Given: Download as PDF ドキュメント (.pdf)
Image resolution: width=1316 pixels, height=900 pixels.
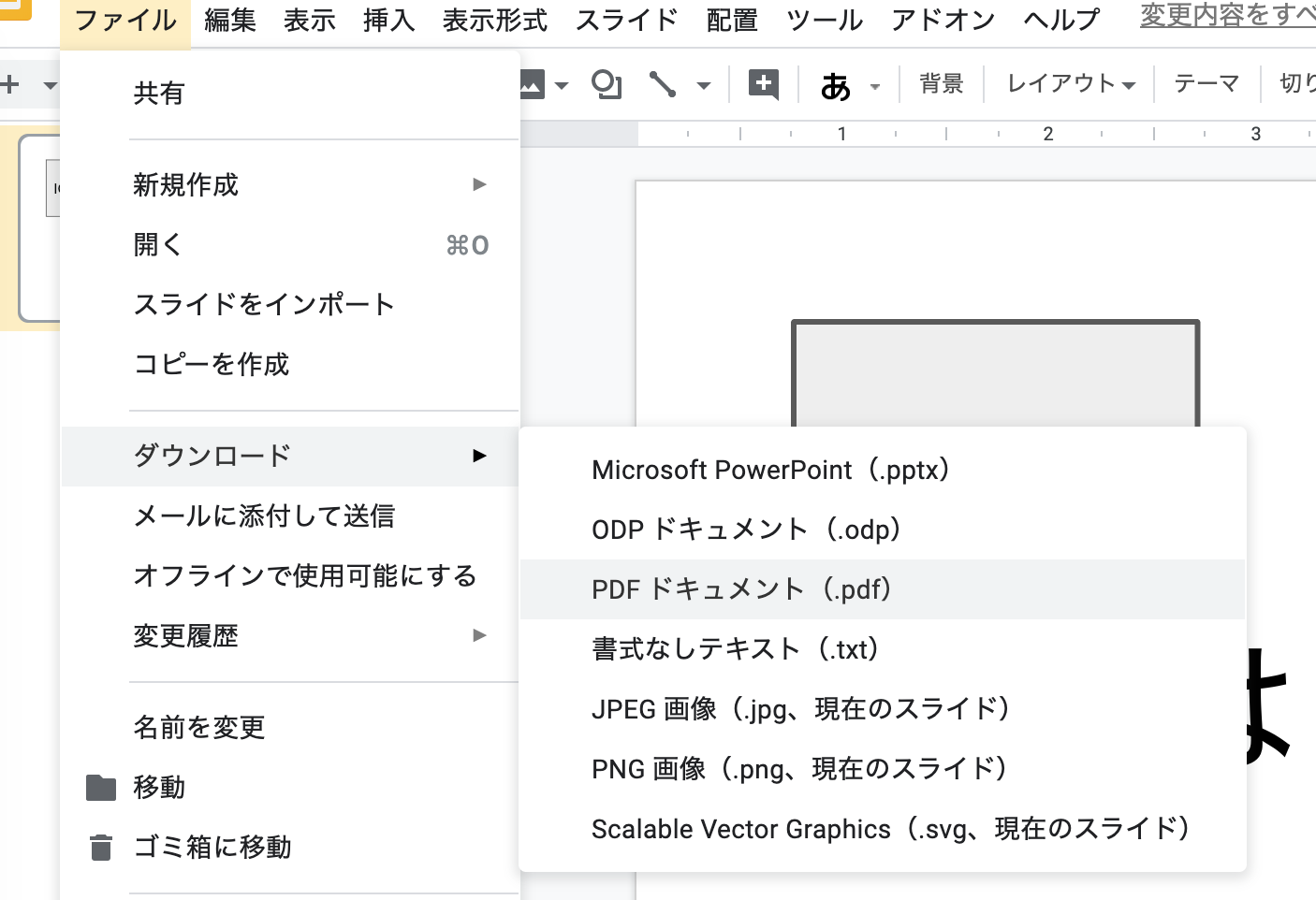Looking at the screenshot, I should [x=741, y=589].
